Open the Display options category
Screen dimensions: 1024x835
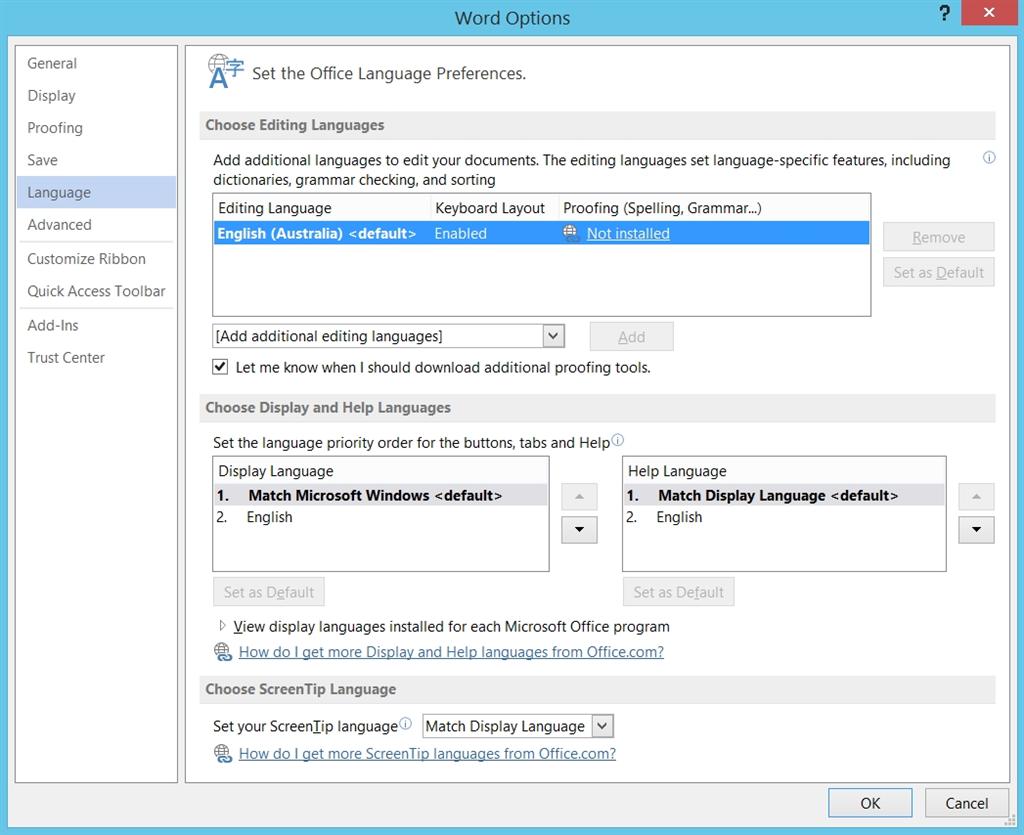coord(97,96)
